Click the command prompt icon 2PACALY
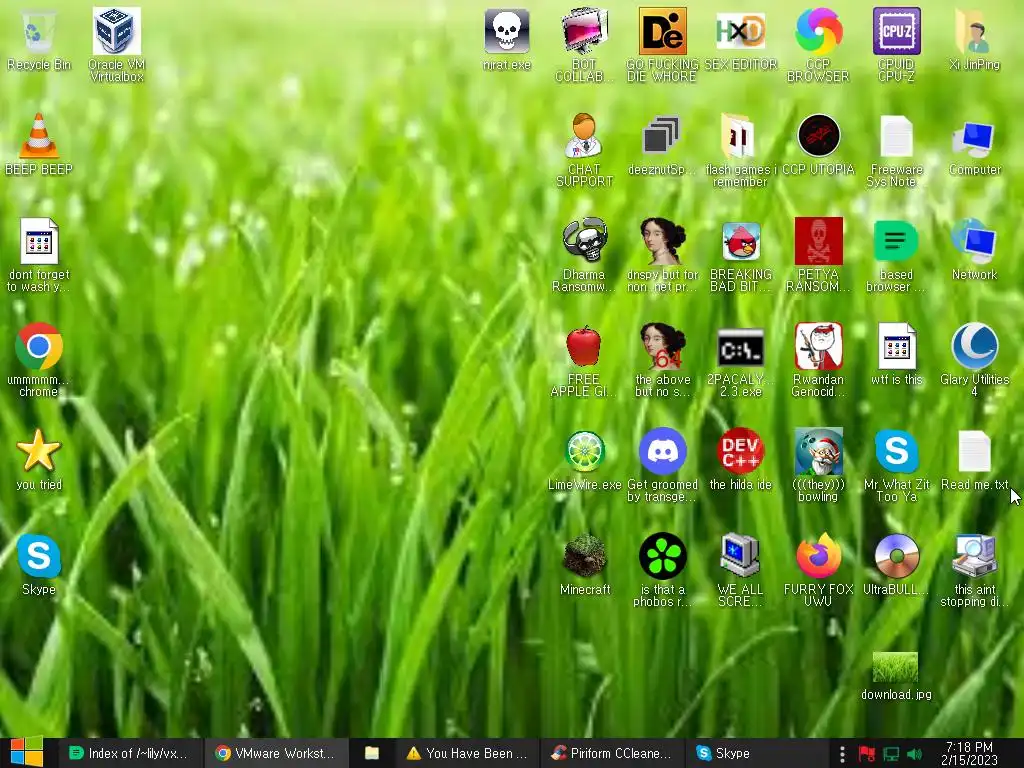1024x768 pixels. coord(740,349)
